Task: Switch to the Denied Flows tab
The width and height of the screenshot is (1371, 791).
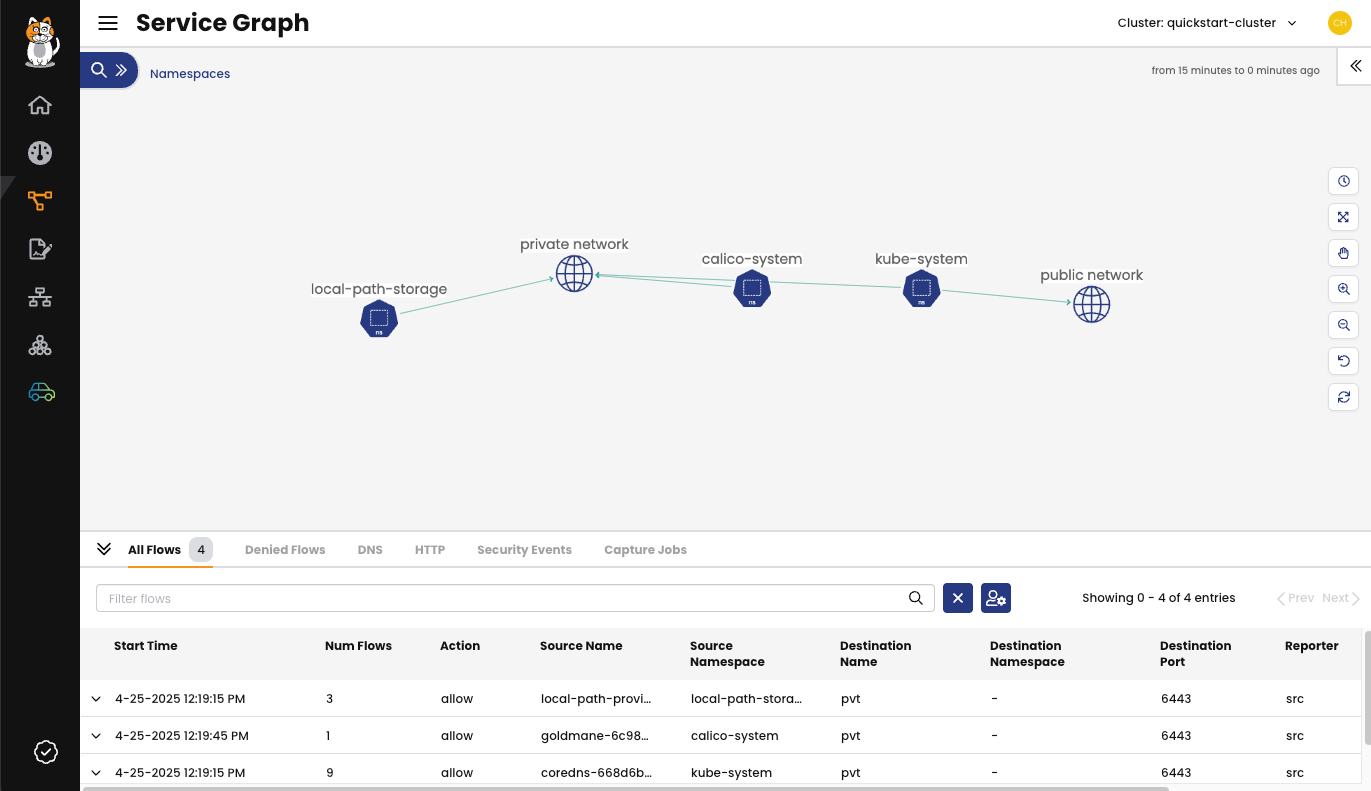Action: pyautogui.click(x=285, y=549)
